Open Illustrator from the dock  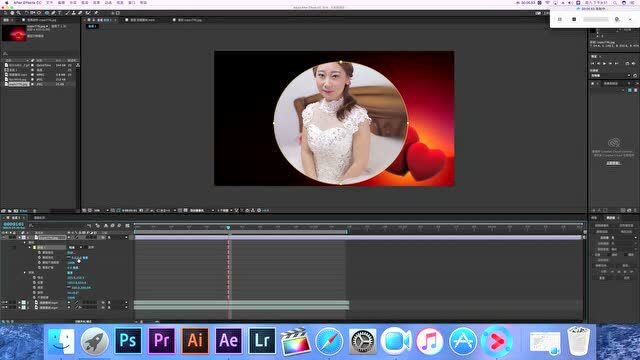(195, 340)
